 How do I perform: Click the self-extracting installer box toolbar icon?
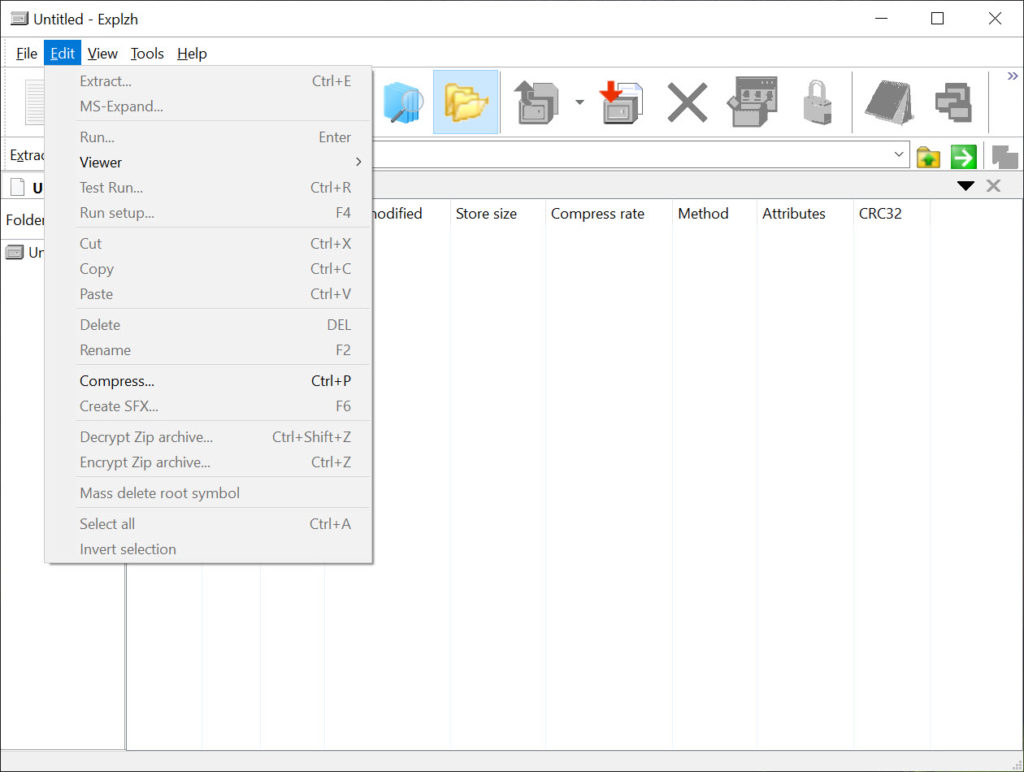[x=752, y=102]
